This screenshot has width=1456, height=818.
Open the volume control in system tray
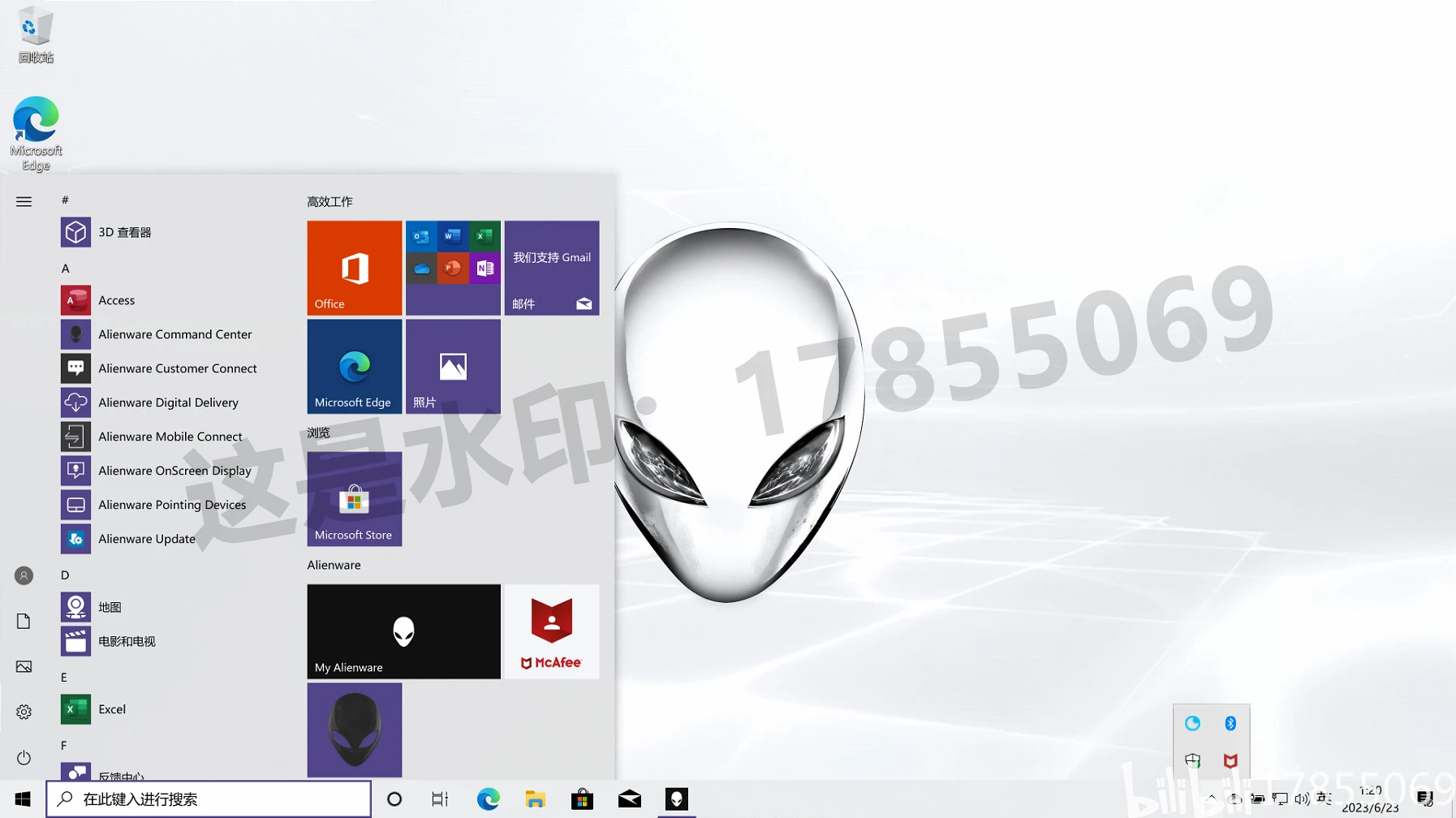[1302, 799]
